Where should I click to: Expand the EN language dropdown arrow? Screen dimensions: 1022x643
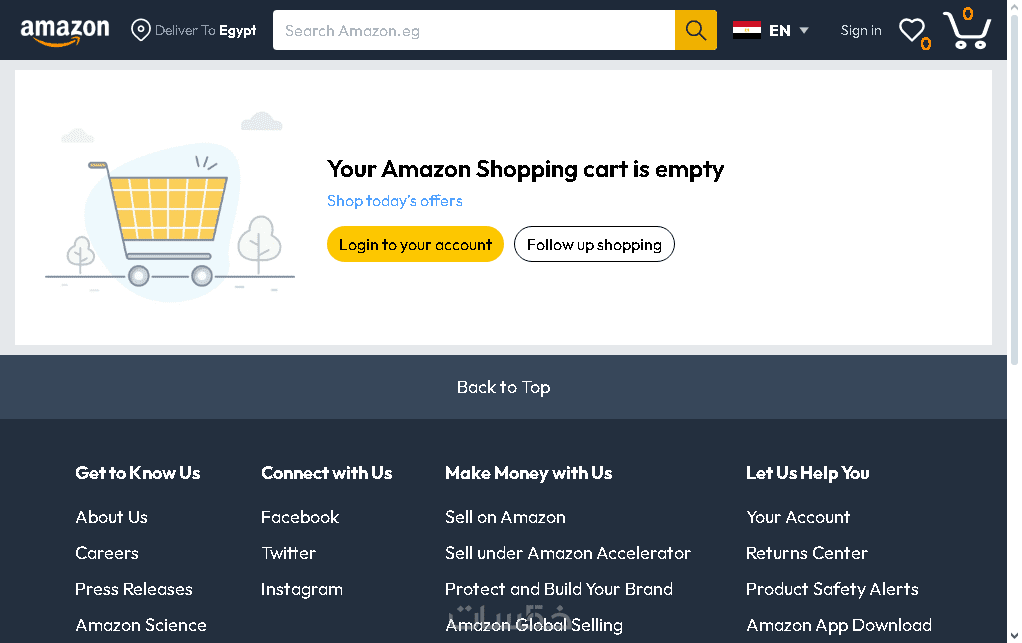coord(804,31)
